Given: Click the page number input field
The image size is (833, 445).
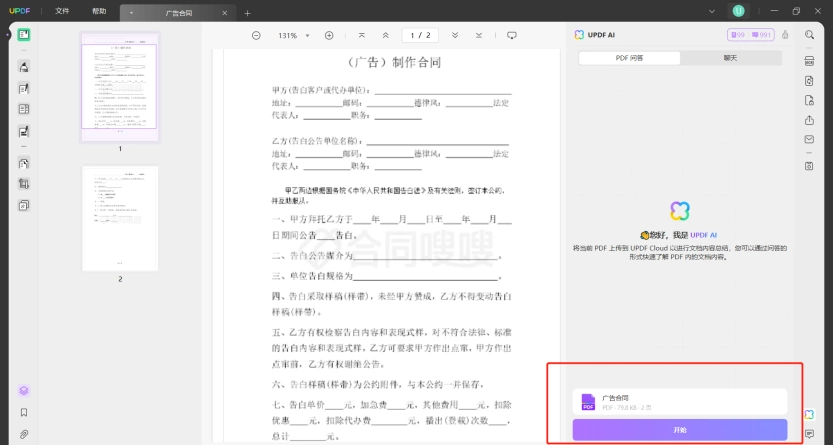Looking at the screenshot, I should (x=420, y=36).
